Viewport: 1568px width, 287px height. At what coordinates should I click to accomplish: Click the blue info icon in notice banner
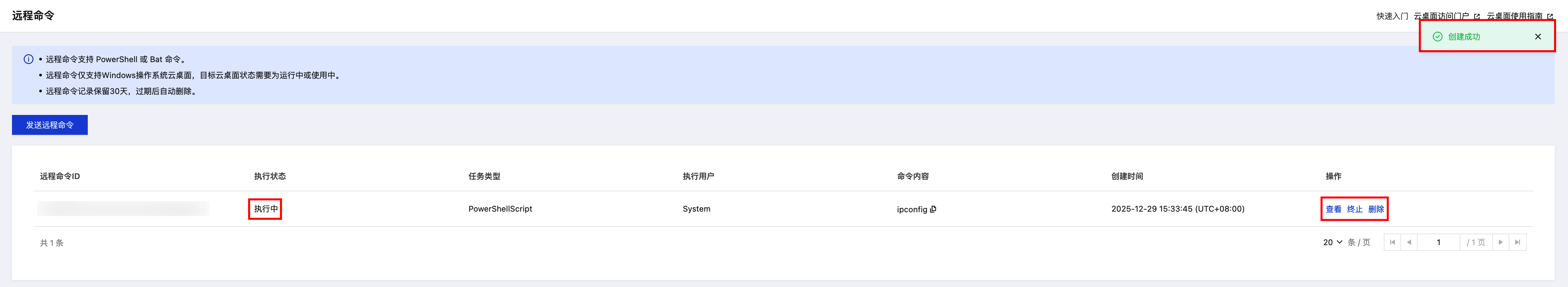(x=29, y=59)
